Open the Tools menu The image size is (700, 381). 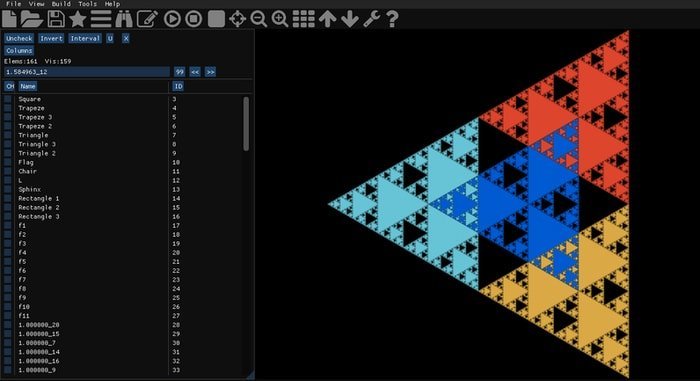[88, 4]
